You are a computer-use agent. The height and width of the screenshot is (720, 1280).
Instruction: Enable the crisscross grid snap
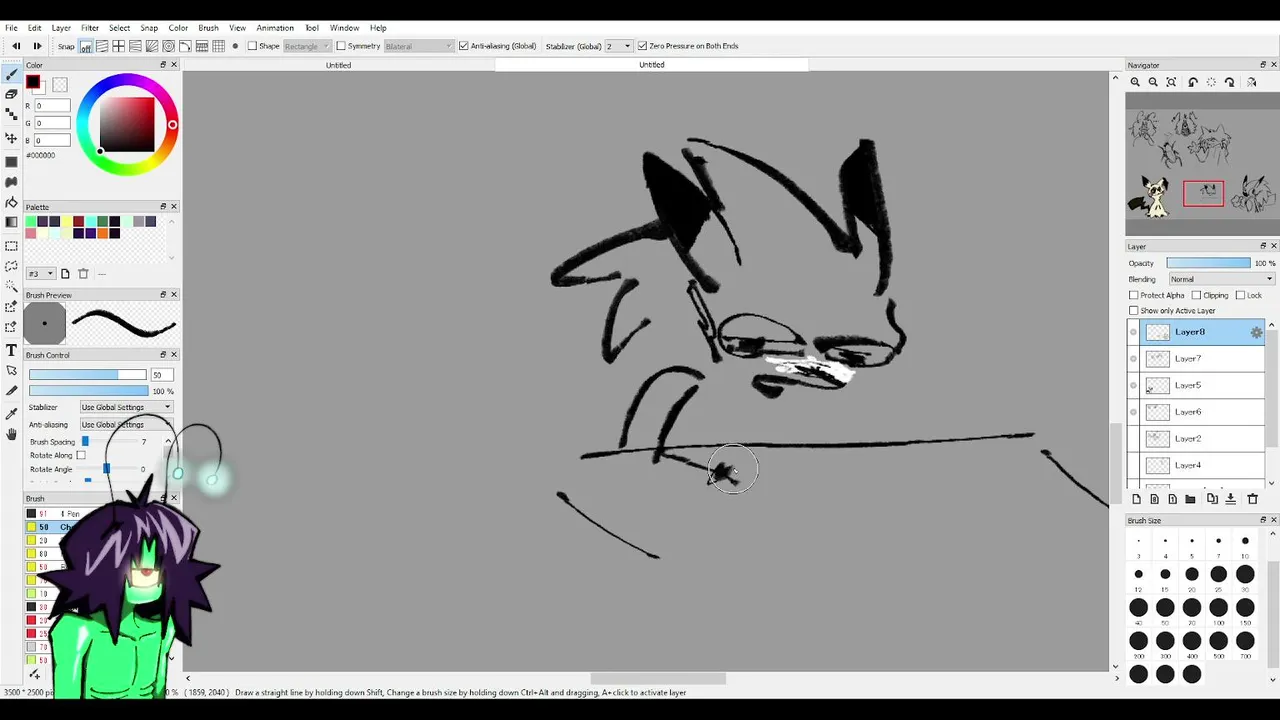tap(119, 46)
